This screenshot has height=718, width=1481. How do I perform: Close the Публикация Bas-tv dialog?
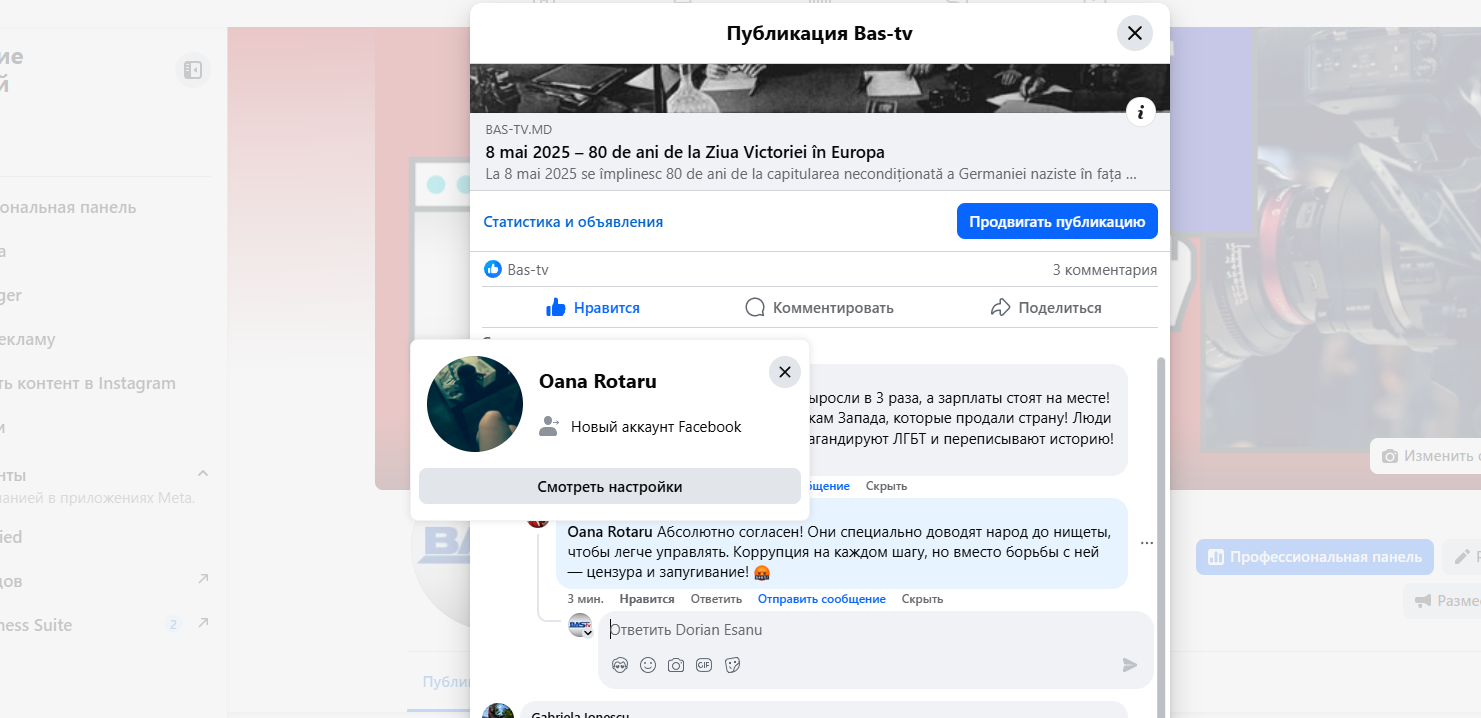1134,33
